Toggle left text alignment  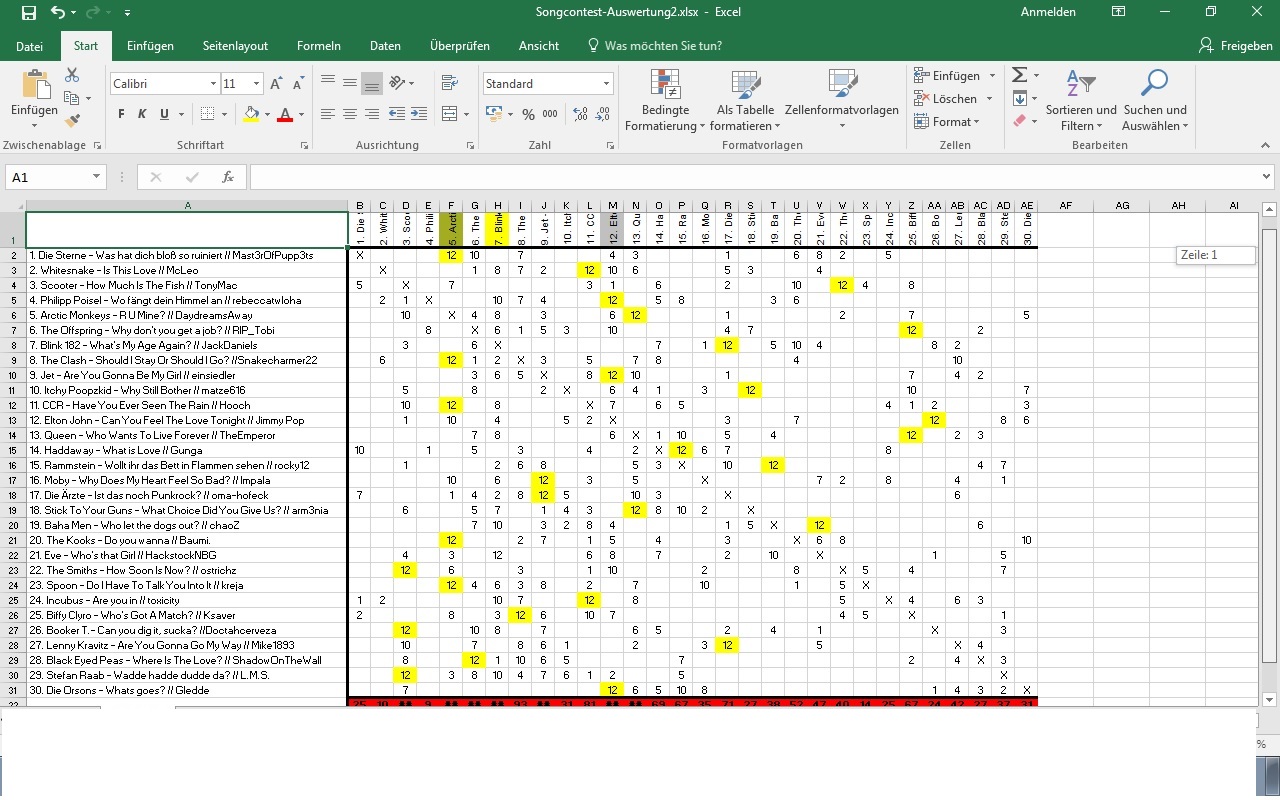pos(328,114)
